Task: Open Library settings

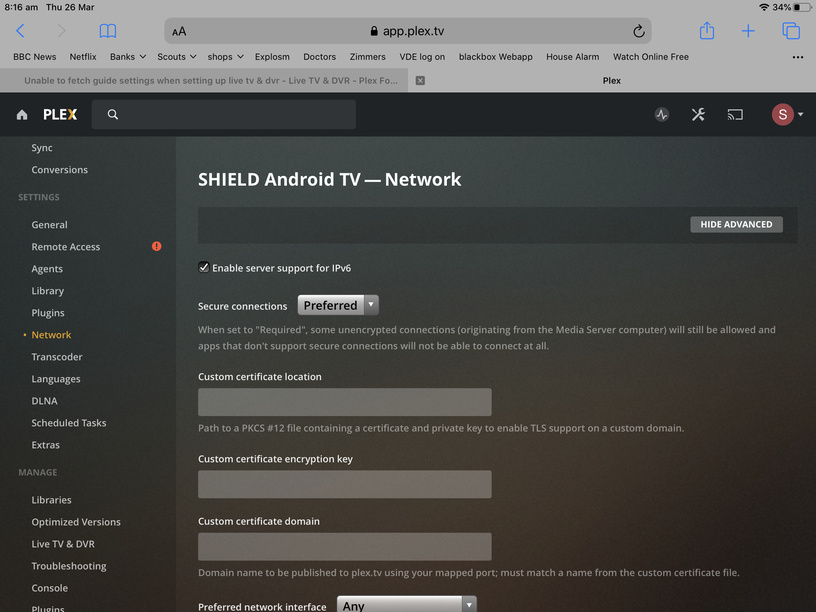Action: click(47, 291)
